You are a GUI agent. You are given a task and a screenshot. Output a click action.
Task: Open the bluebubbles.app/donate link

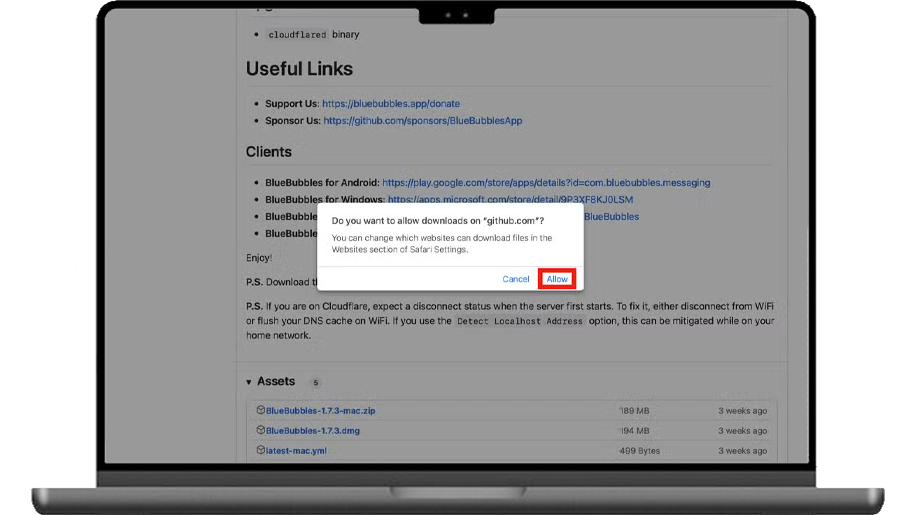coord(391,104)
